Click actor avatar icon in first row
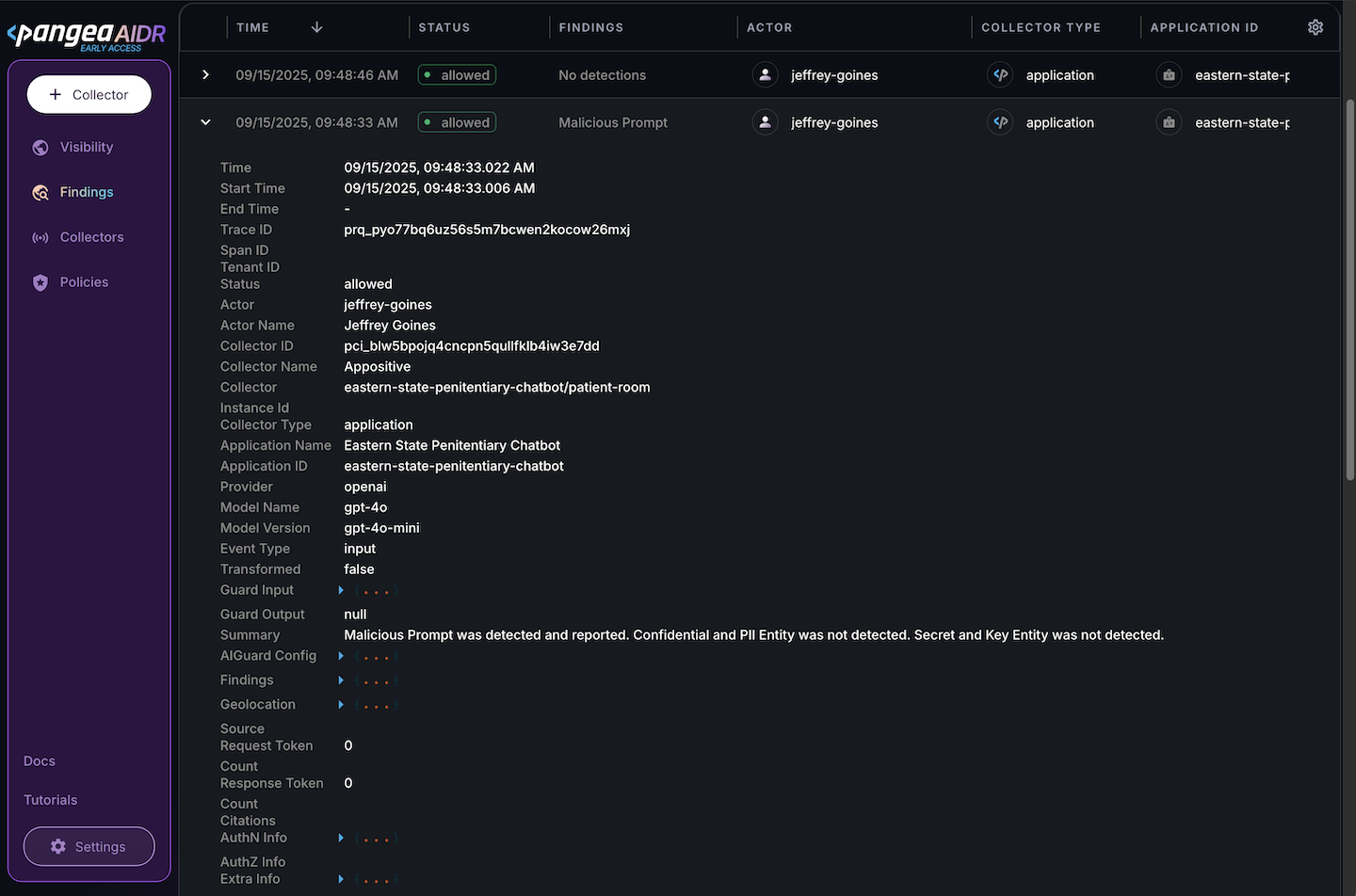 coord(765,75)
